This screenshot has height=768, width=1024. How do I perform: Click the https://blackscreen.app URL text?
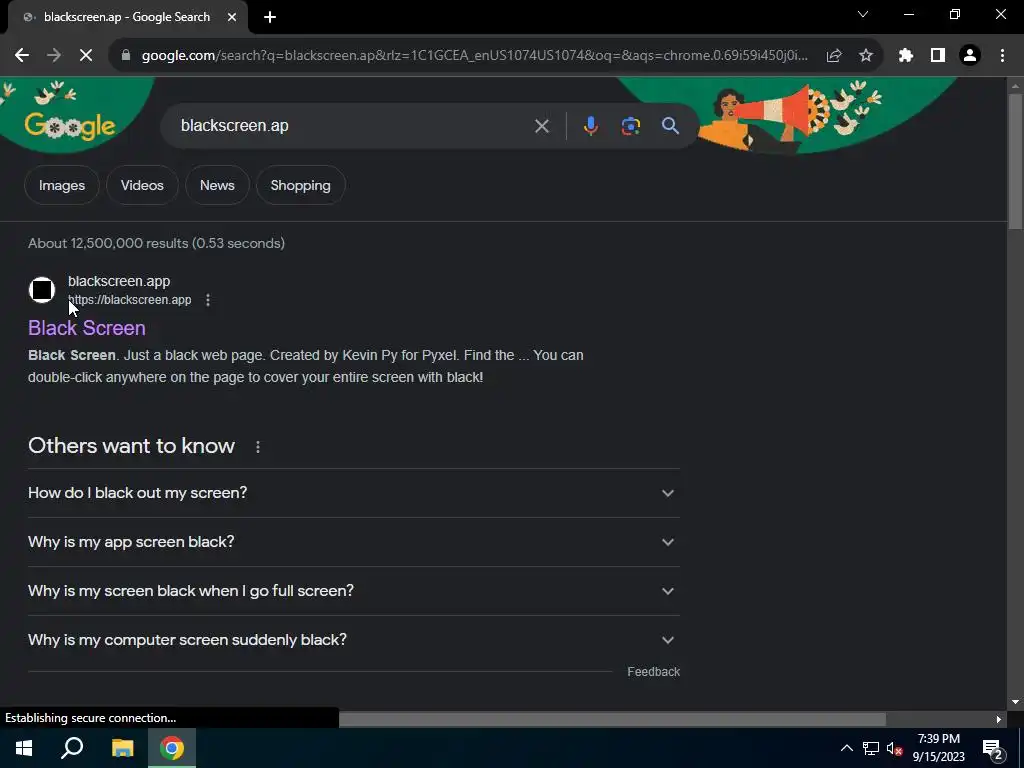[x=130, y=300]
